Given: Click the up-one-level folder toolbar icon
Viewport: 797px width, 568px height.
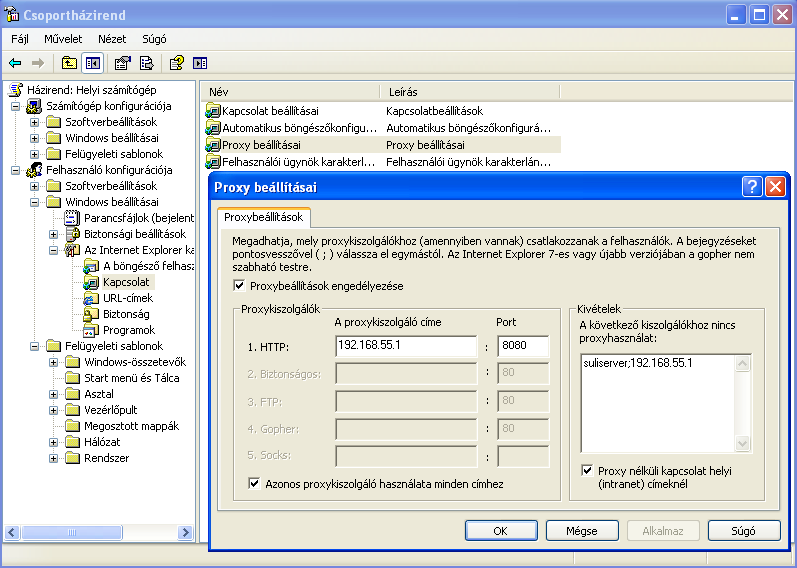Looking at the screenshot, I should click(69, 63).
